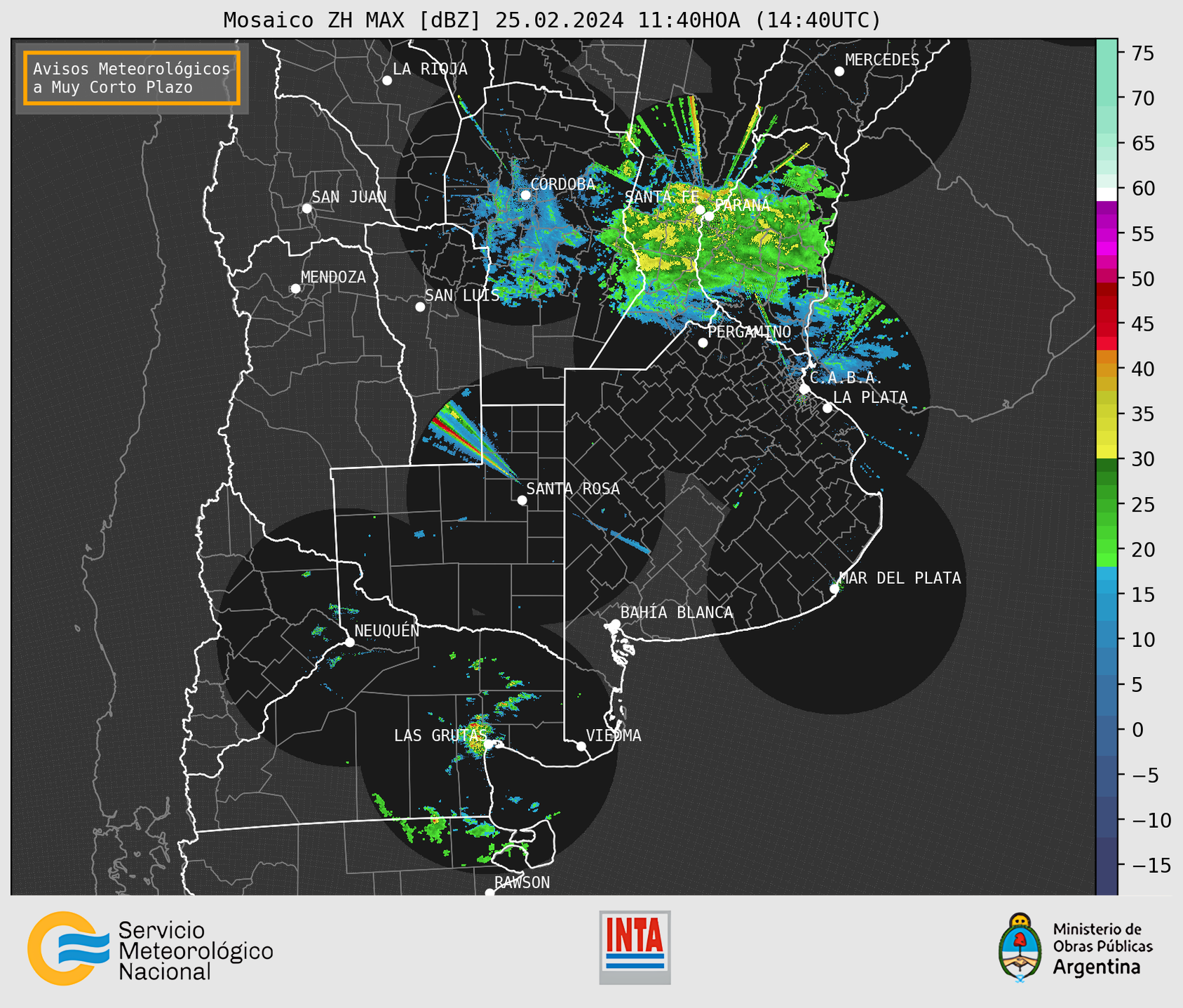
Task: Click the C.A.B.A. city marker dot
Action: point(805,389)
